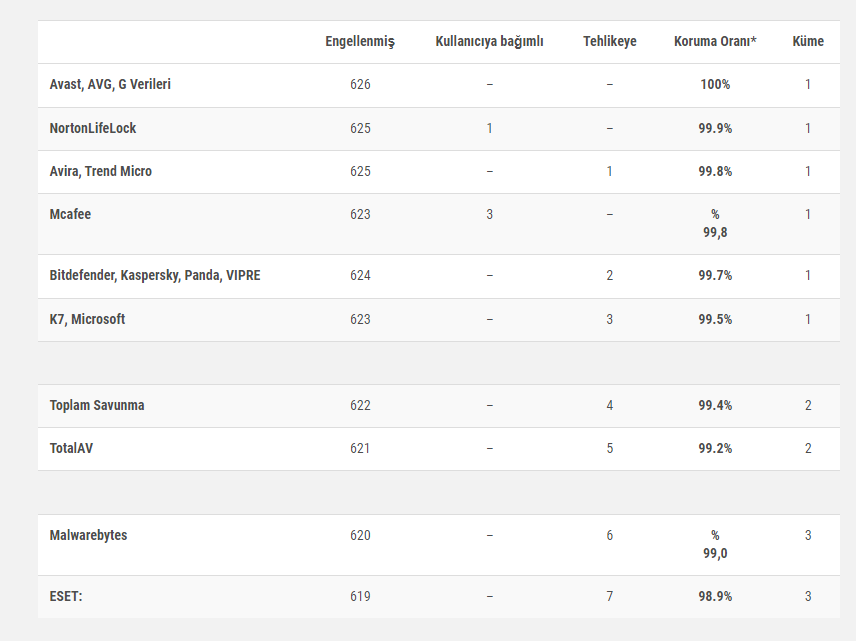
Task: Click the 98.9% protection rate for ESET
Action: [x=715, y=596]
